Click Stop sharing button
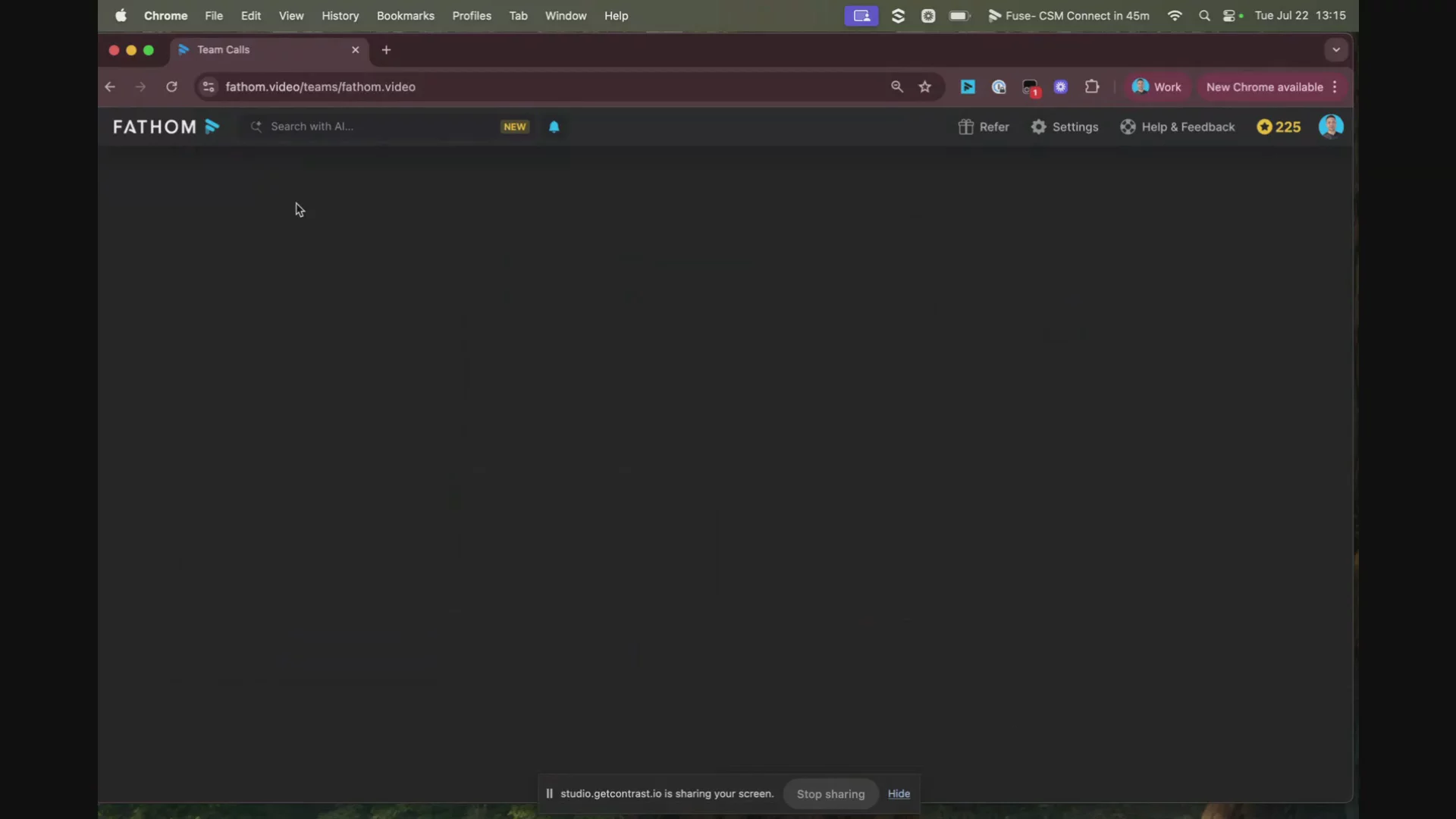1456x819 pixels. 830,793
